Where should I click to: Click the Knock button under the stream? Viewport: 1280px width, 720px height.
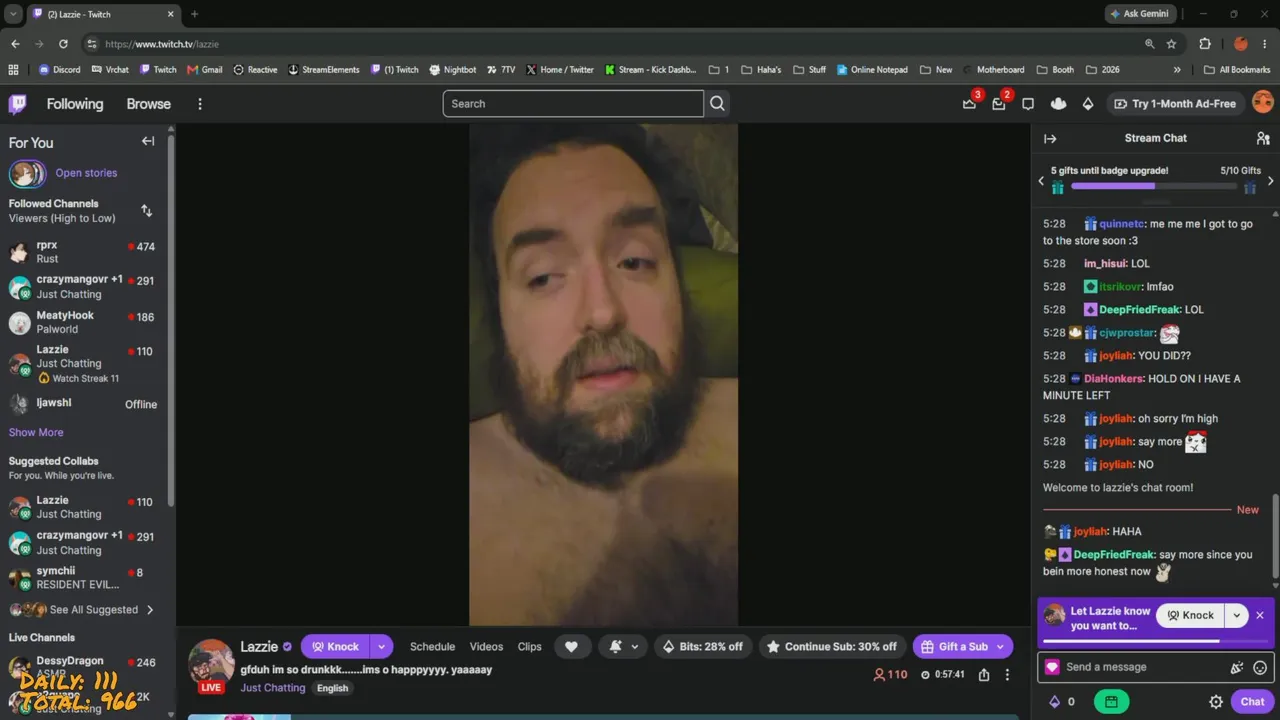click(335, 647)
